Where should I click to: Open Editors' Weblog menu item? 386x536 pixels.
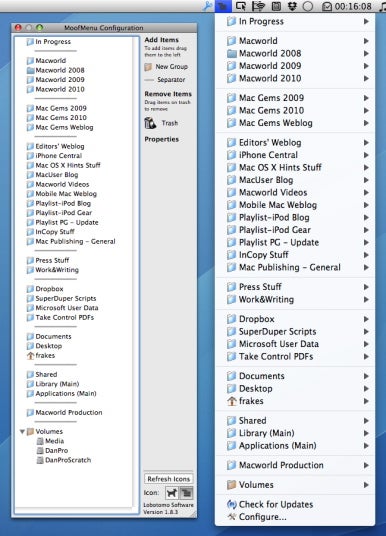(295, 142)
